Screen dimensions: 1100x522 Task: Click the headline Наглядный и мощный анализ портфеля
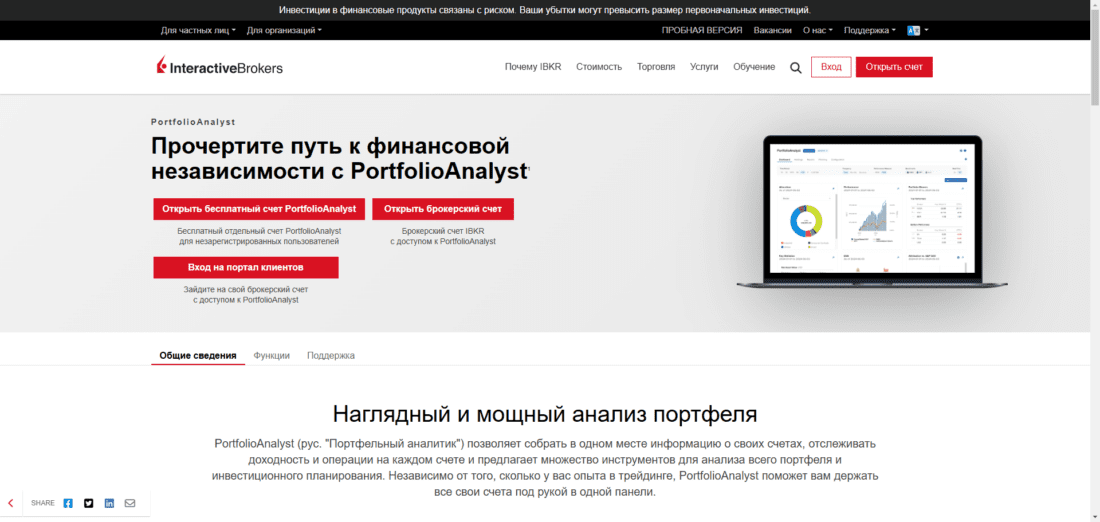tap(545, 413)
